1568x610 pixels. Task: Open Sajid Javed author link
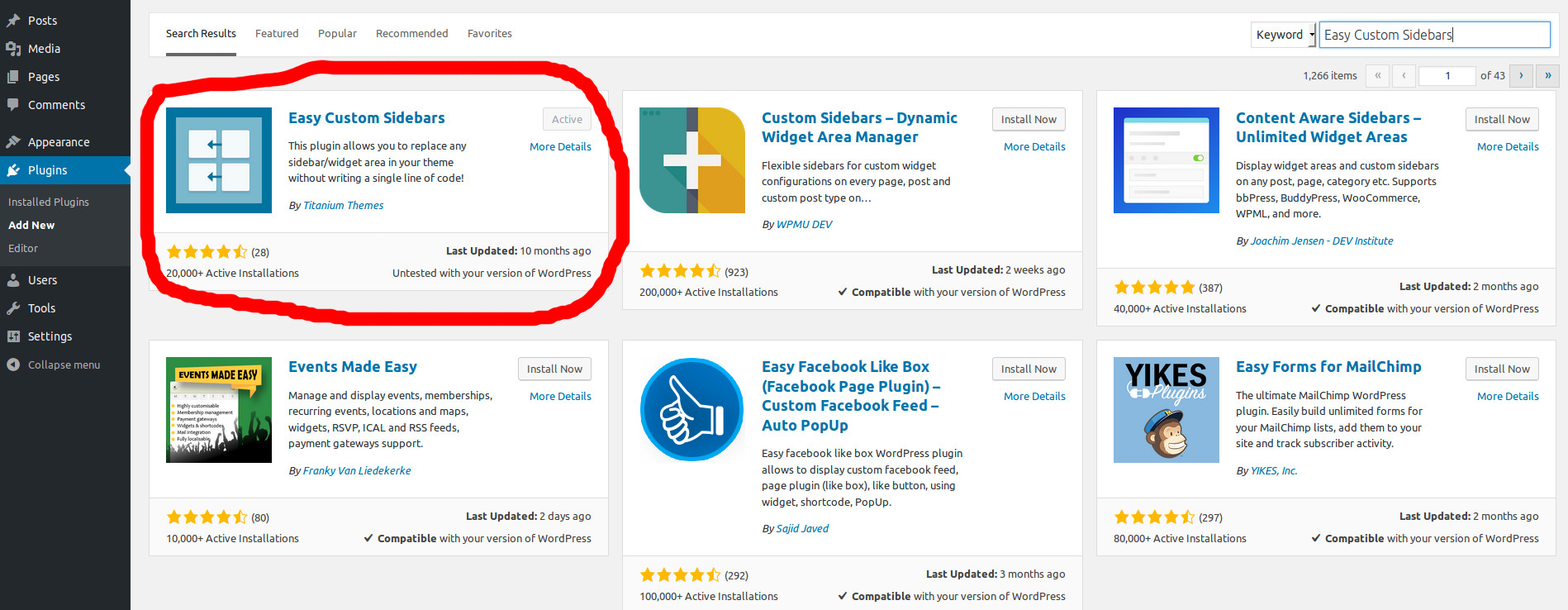(x=802, y=528)
